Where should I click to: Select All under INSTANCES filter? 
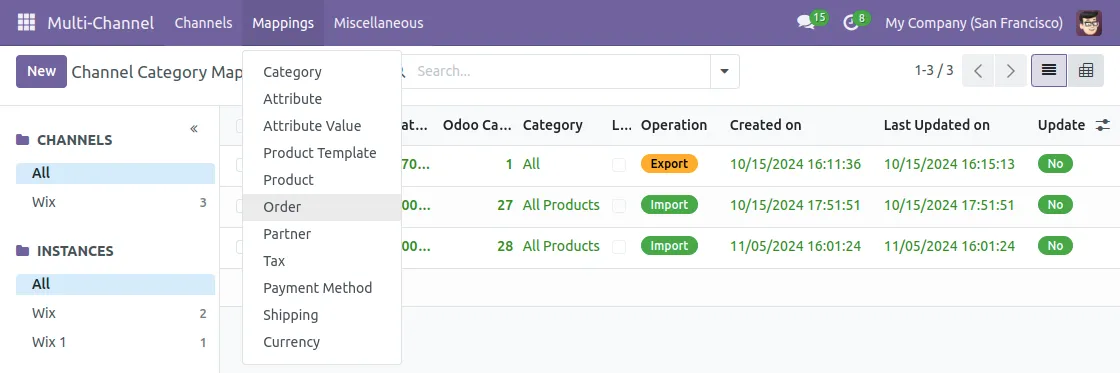(115, 284)
